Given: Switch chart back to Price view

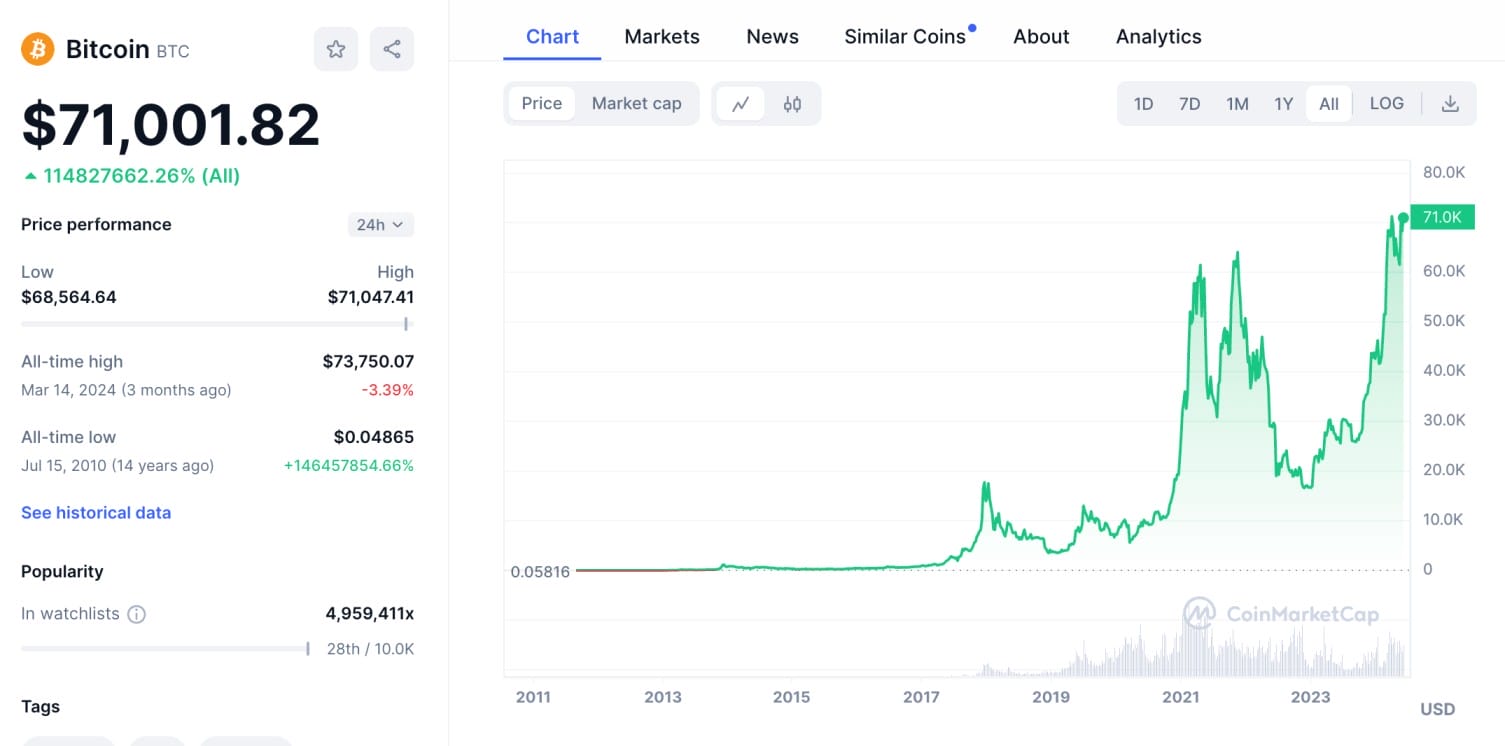Looking at the screenshot, I should tap(541, 103).
